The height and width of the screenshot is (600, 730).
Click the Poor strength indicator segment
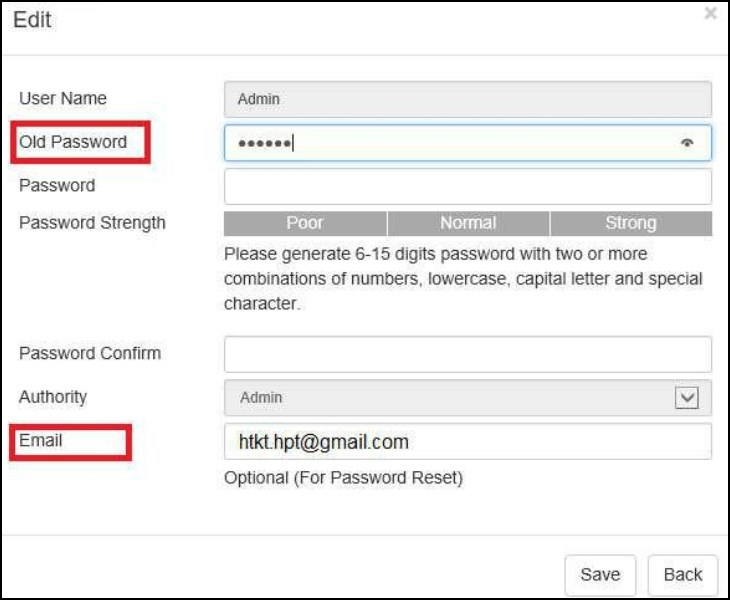[305, 223]
